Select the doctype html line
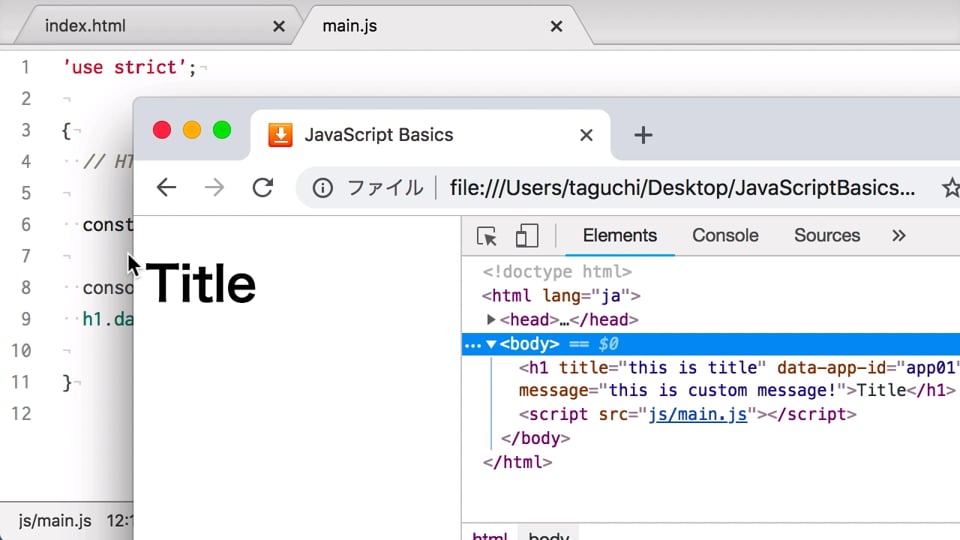Image resolution: width=960 pixels, height=540 pixels. point(557,271)
